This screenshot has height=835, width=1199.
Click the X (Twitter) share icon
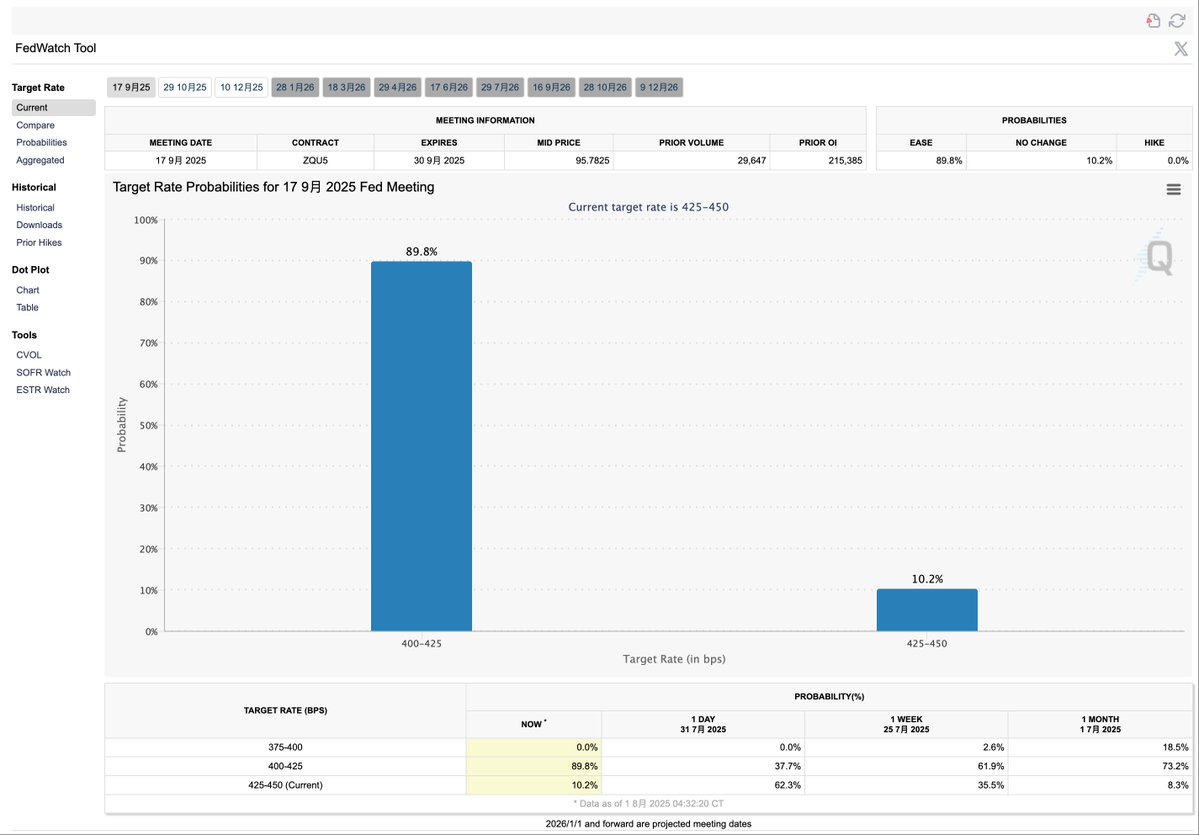click(x=1181, y=49)
